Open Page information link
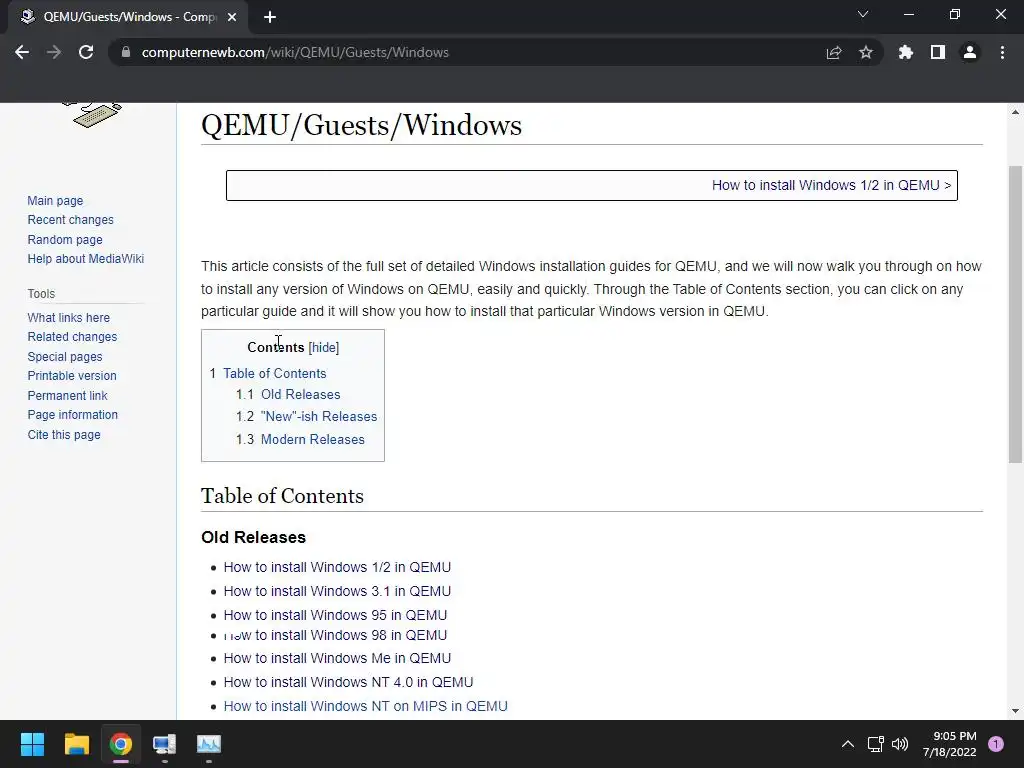This screenshot has height=768, width=1024. pos(72,415)
